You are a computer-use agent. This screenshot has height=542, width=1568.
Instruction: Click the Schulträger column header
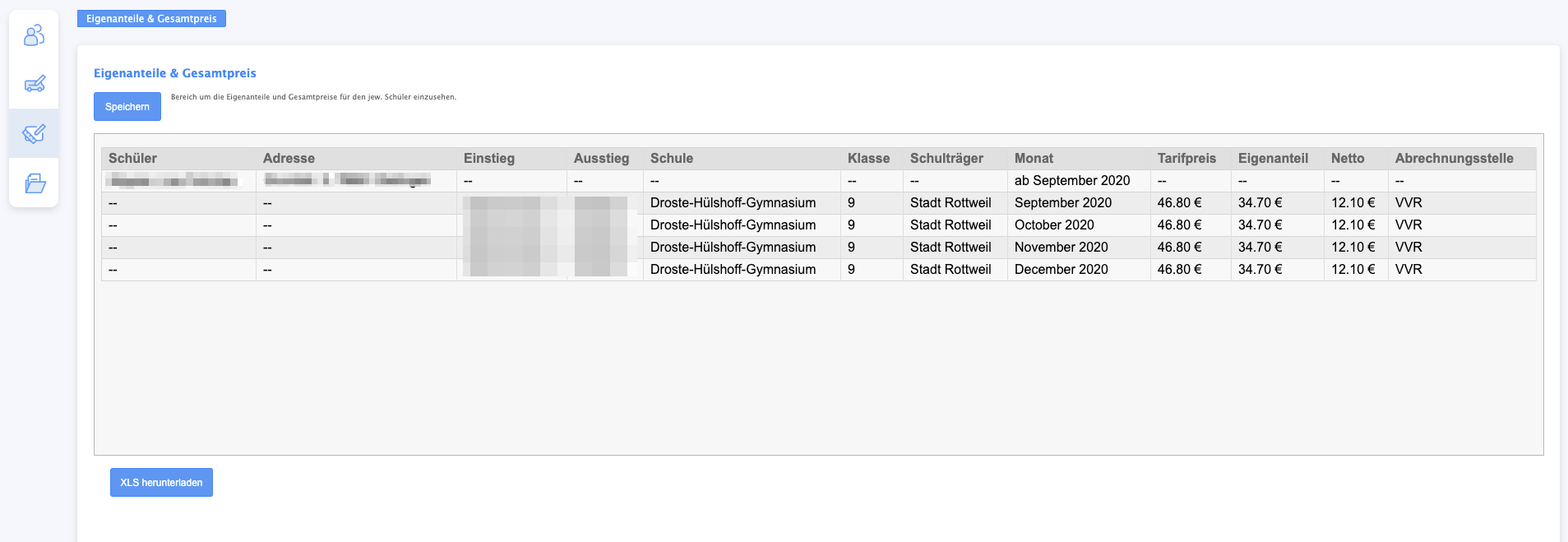[x=946, y=158]
